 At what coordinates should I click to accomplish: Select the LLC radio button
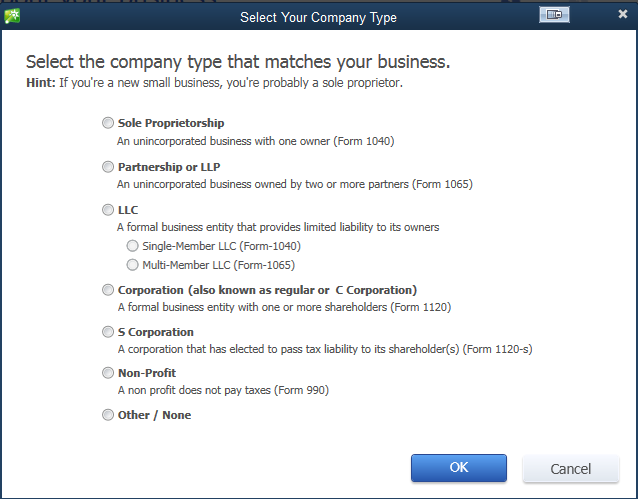click(108, 210)
